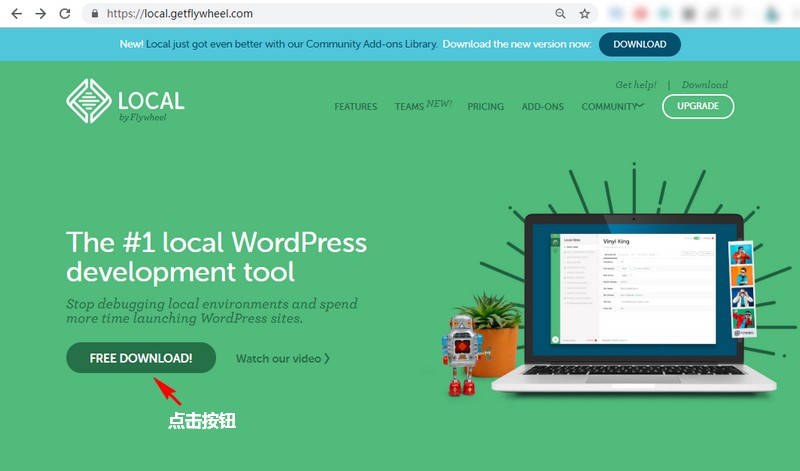Click the 'Stop debugging local environments' subtitle
This screenshot has height=471, width=800.
212,311
